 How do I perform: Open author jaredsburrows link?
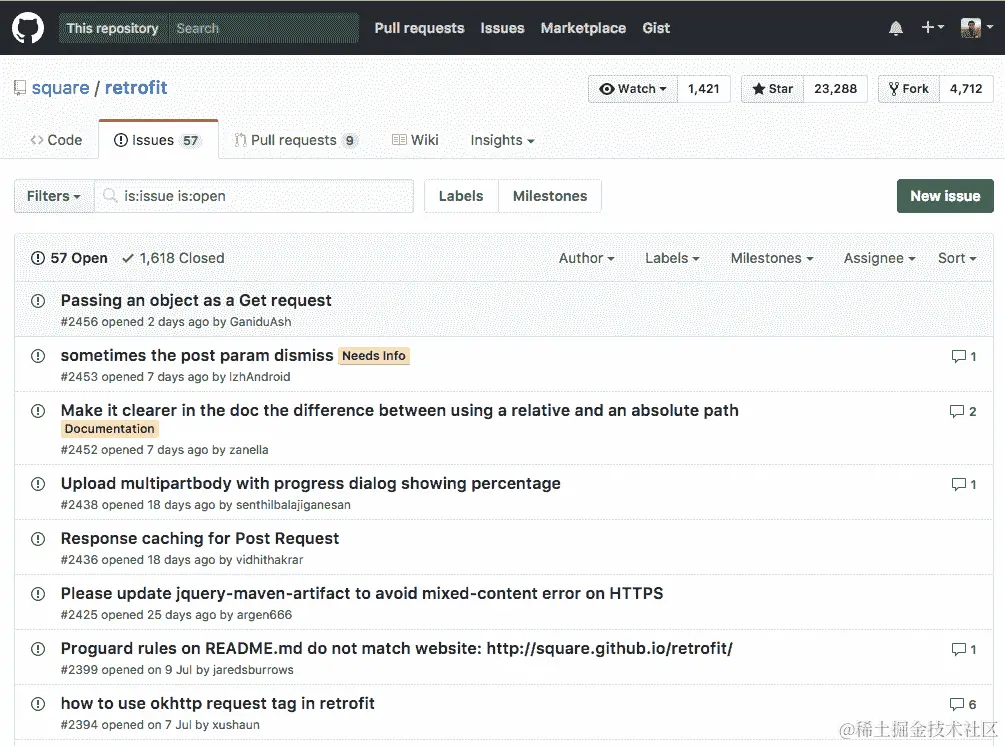[x=253, y=670]
